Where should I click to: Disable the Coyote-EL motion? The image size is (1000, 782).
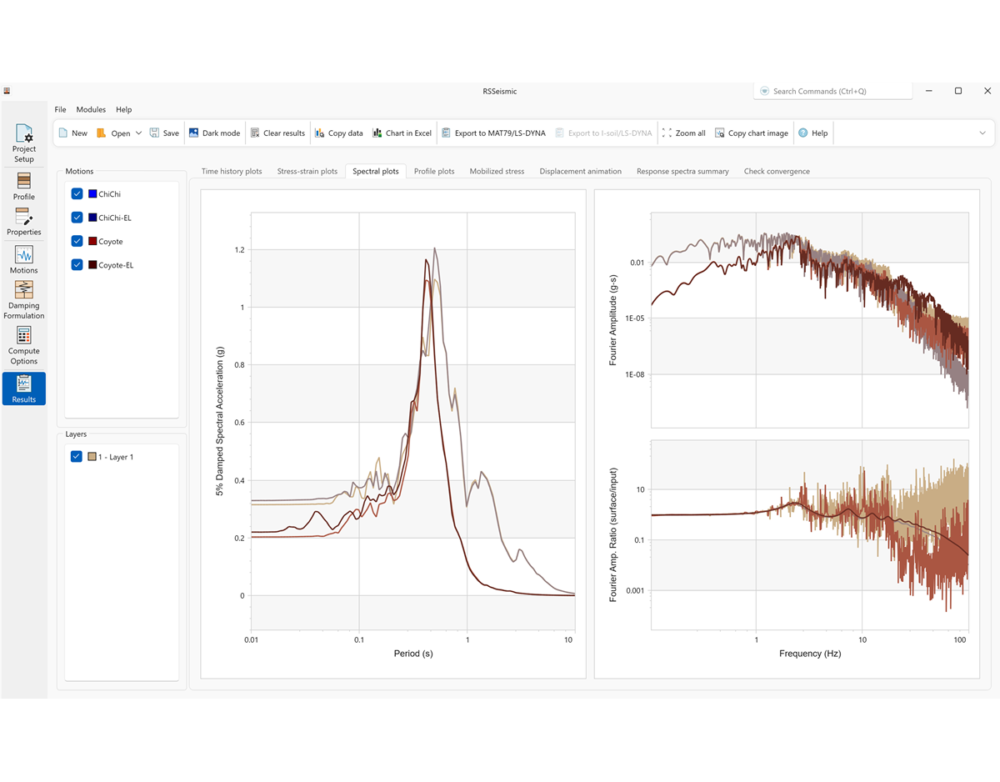click(x=76, y=264)
